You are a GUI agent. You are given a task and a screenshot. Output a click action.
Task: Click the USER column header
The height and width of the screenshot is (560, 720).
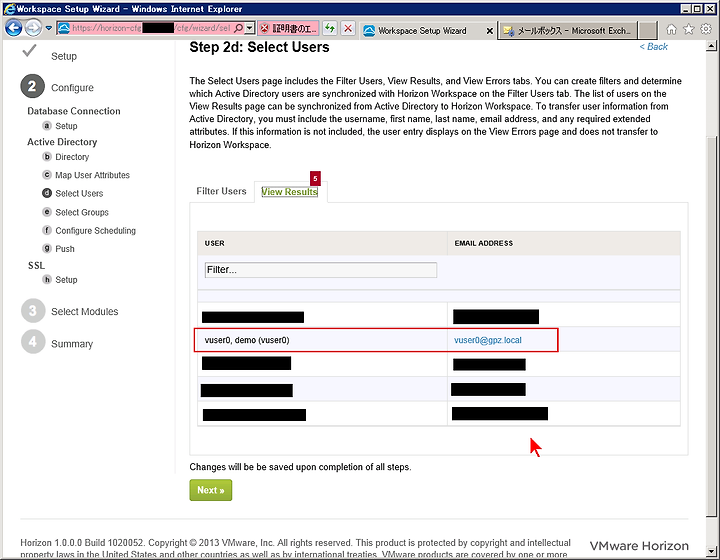pos(322,243)
